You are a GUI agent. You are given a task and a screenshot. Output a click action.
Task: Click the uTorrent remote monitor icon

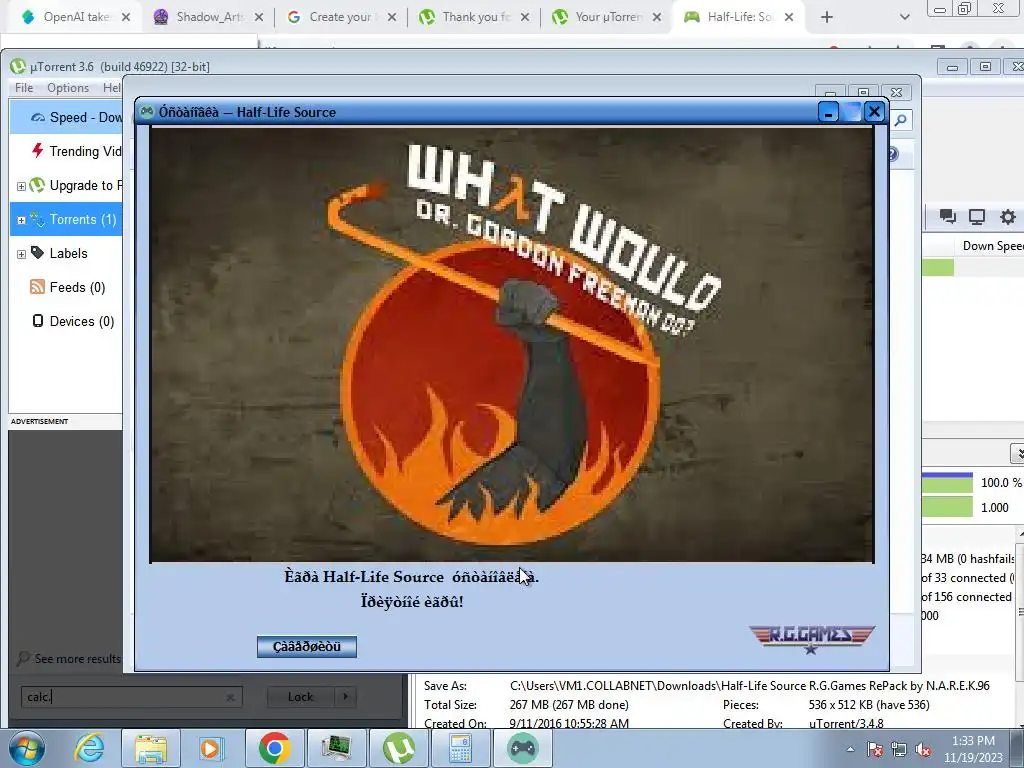[x=977, y=217]
